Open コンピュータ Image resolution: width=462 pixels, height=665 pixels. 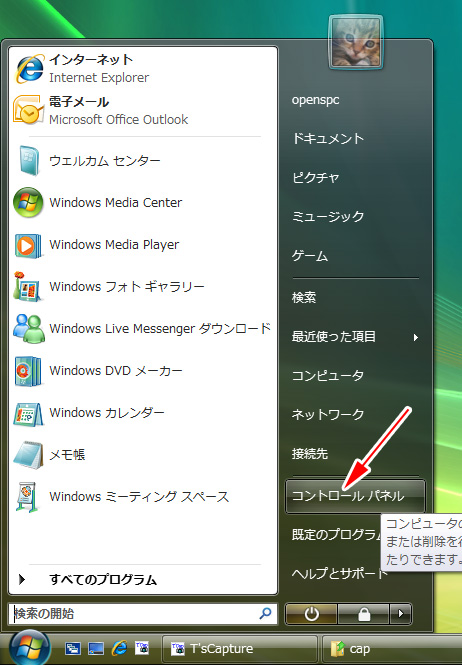[328, 375]
